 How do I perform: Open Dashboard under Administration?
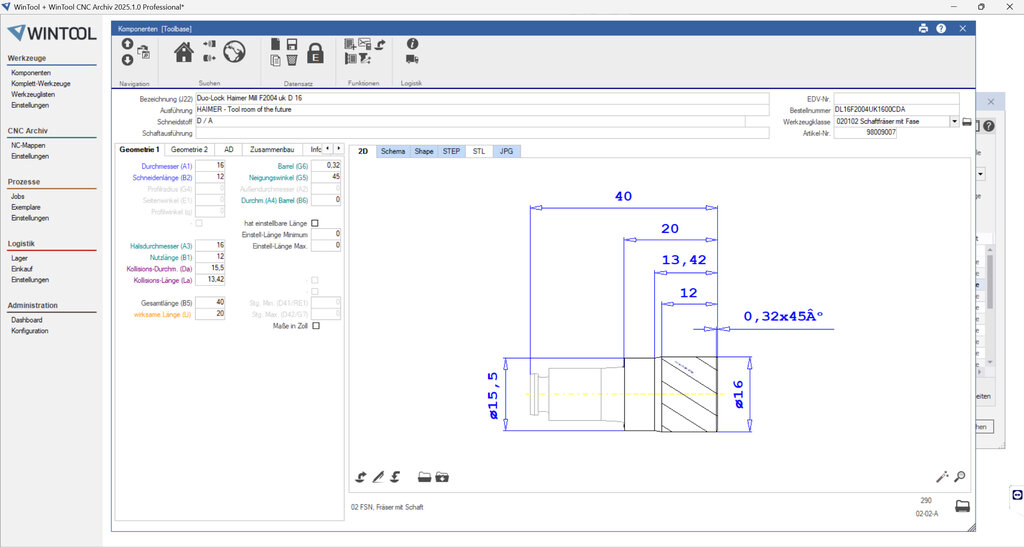(x=27, y=320)
